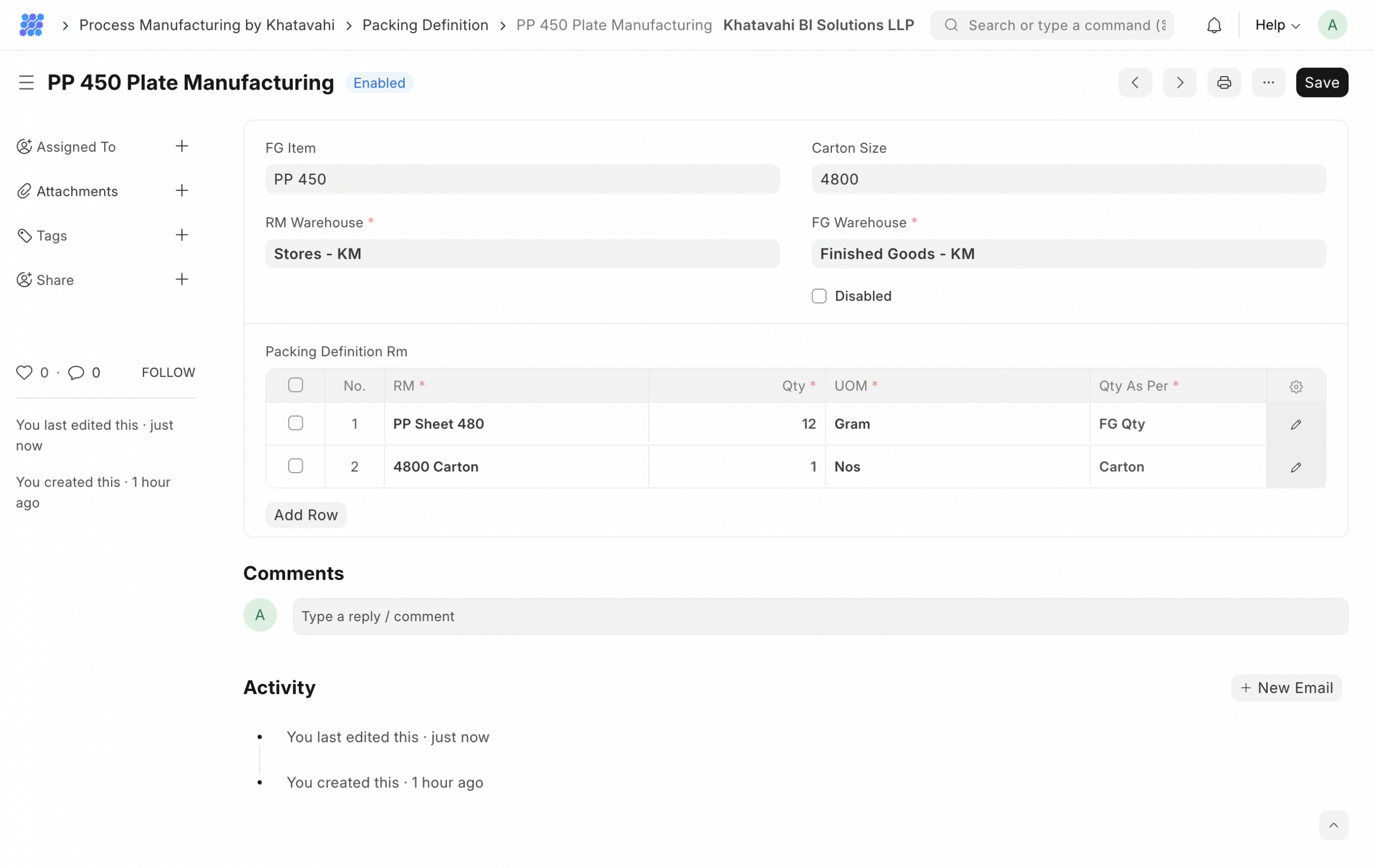Click Add Row button
The width and height of the screenshot is (1374, 868).
tap(306, 515)
